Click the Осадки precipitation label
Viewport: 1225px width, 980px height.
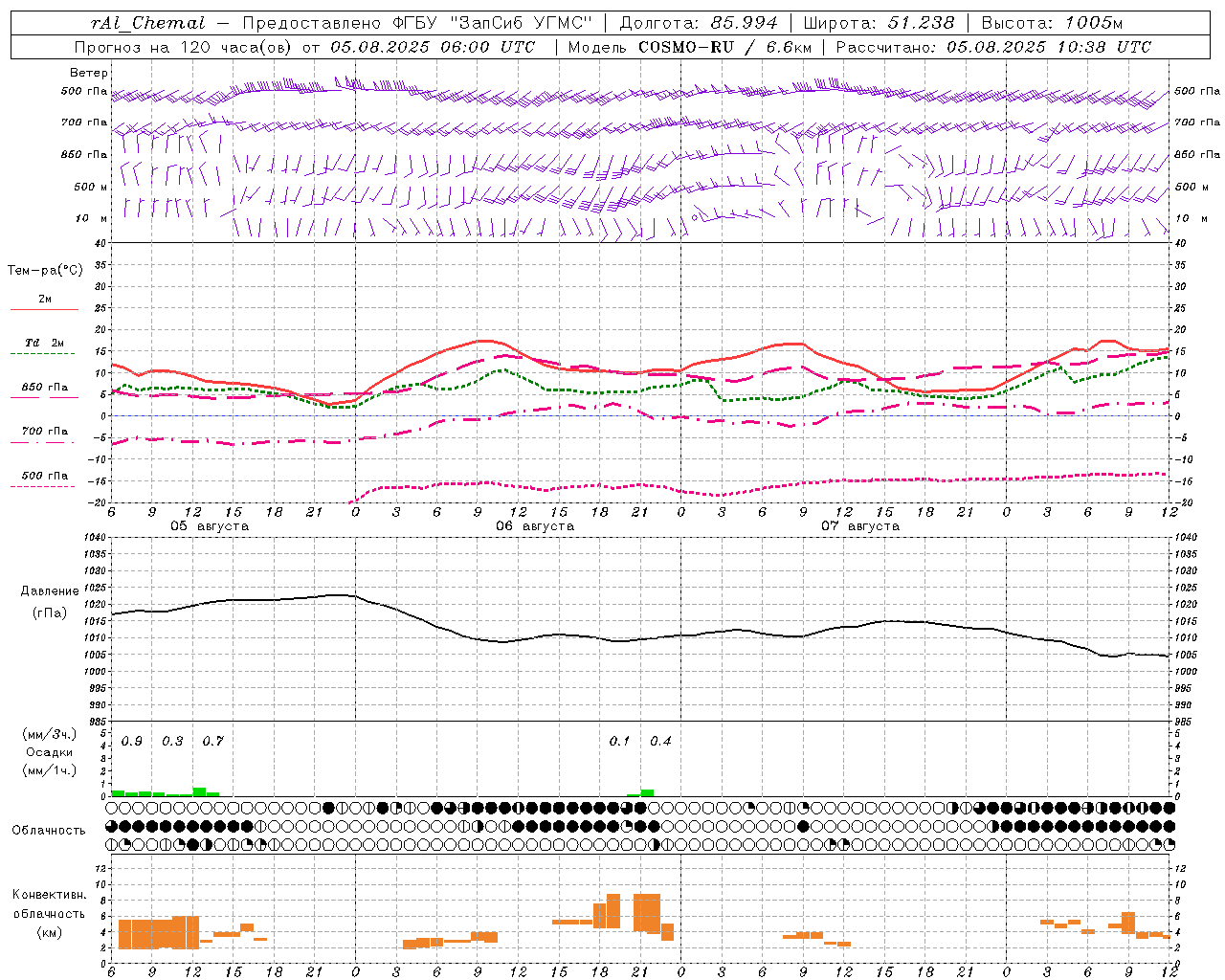[49, 752]
